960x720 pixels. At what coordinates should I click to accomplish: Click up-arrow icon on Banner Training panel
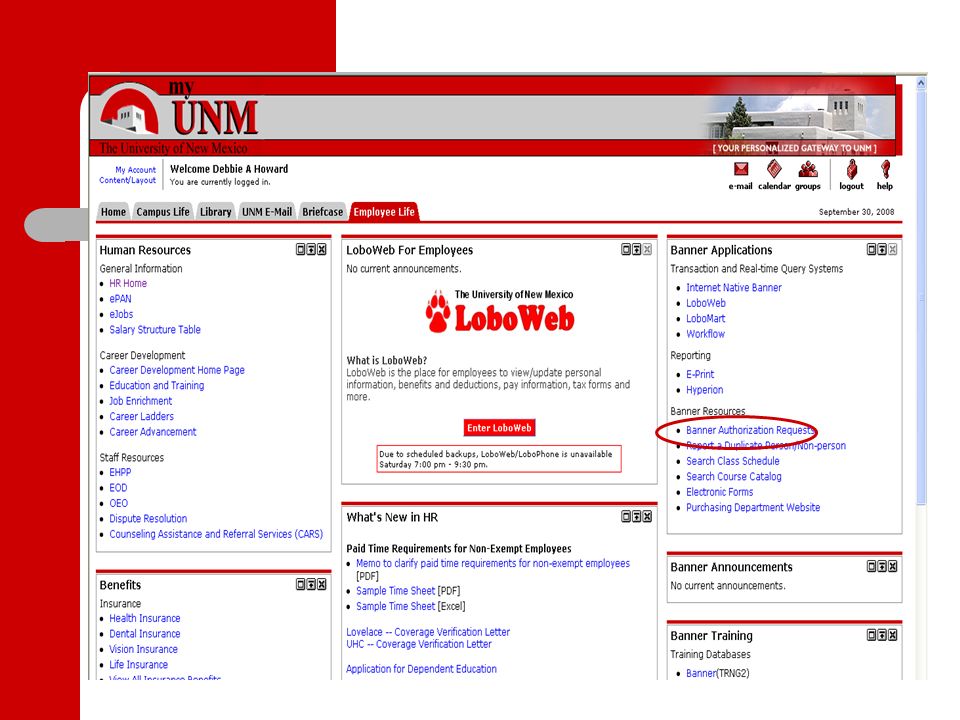click(x=882, y=635)
